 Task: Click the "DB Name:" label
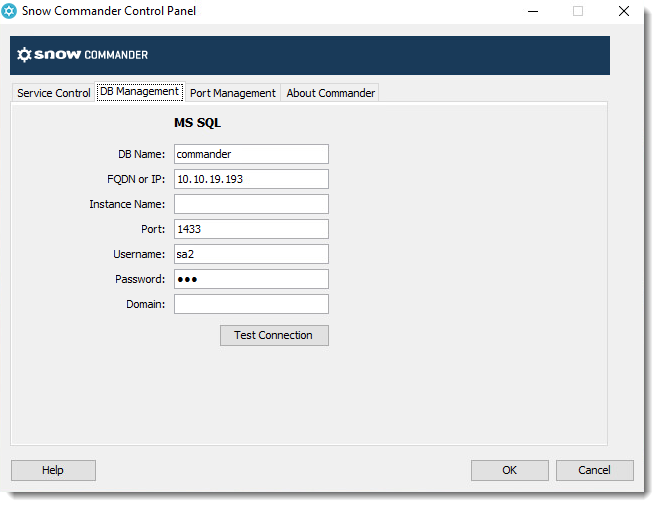coord(141,154)
